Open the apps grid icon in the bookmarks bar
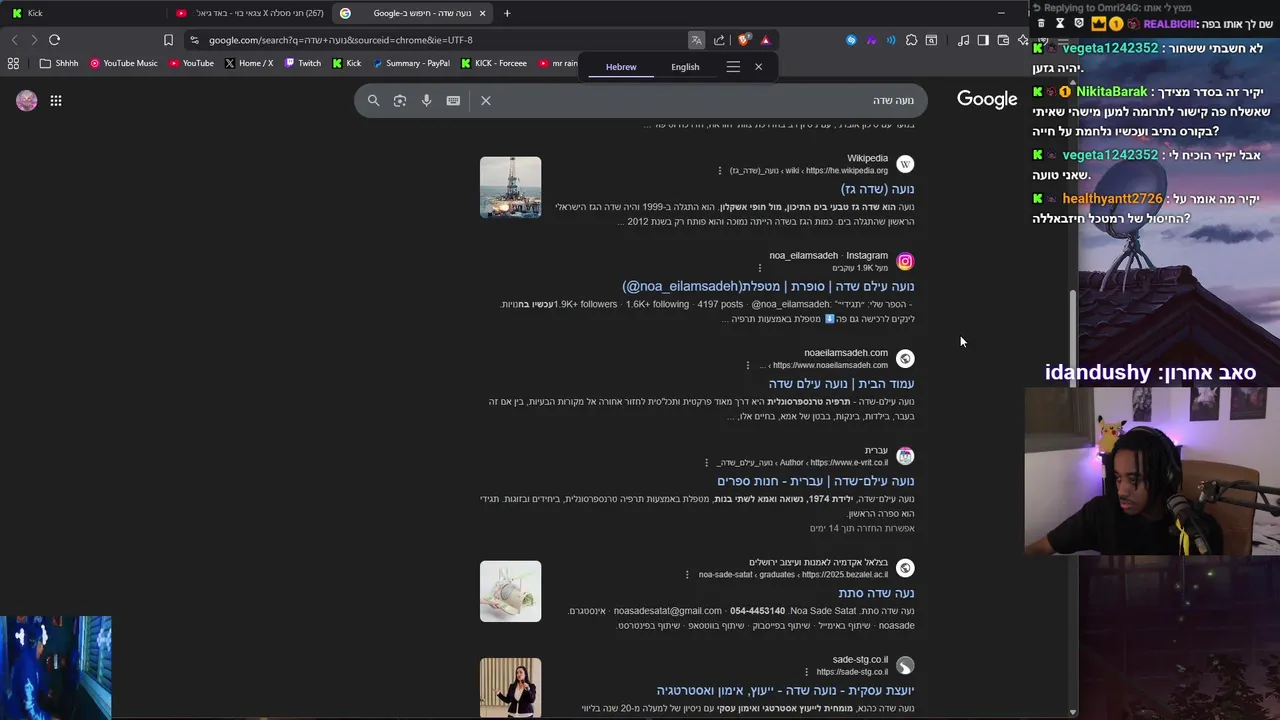1280x720 pixels. point(13,63)
